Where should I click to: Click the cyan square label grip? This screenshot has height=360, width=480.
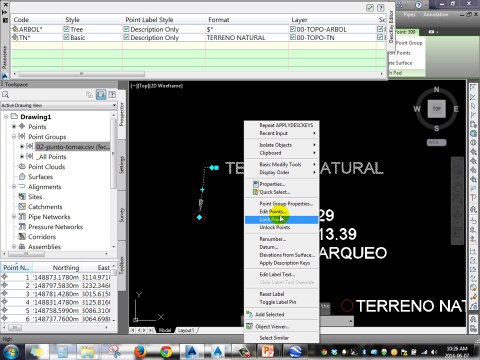pyautogui.click(x=217, y=168)
